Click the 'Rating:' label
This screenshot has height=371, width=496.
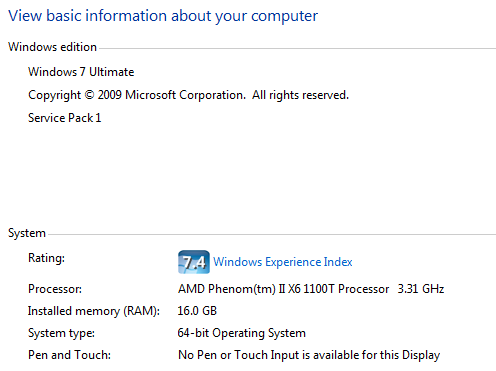pyautogui.click(x=46, y=258)
